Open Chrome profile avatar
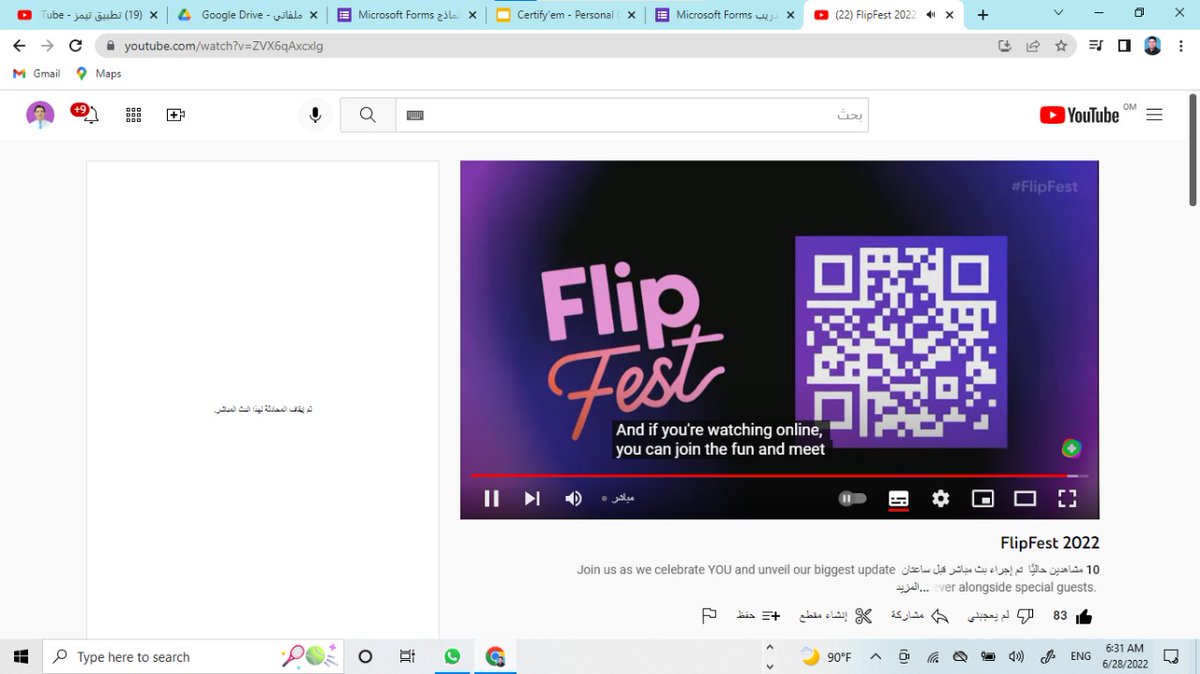Viewport: 1200px width, 674px height. pos(1152,46)
